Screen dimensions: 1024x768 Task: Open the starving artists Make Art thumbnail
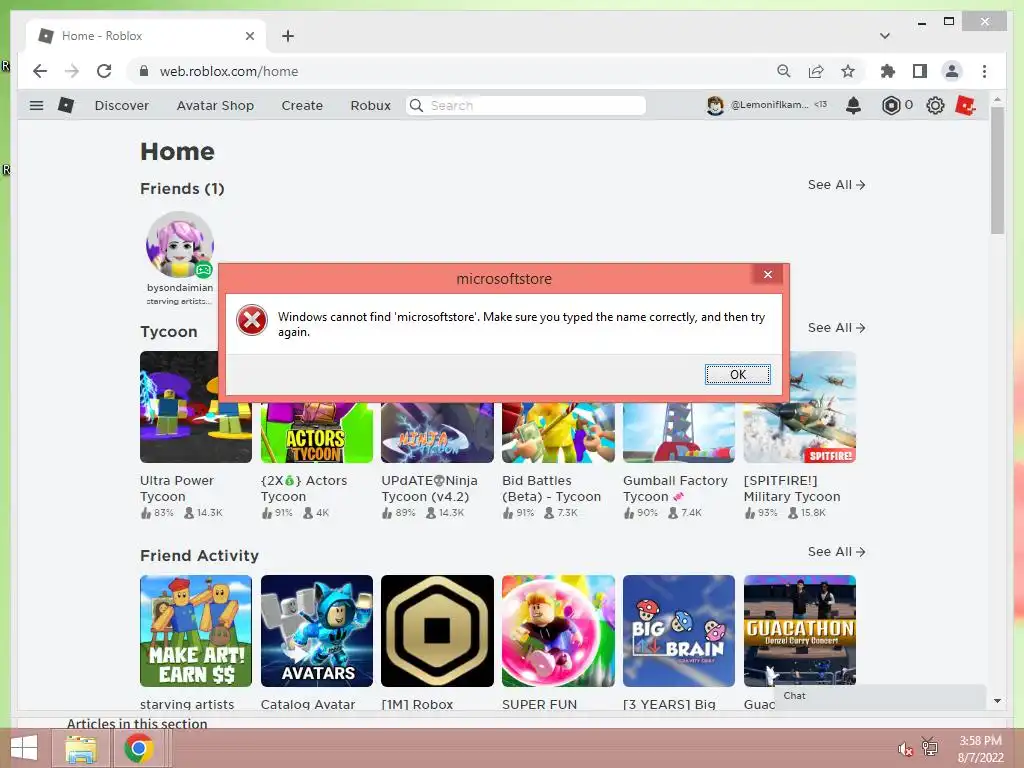point(196,631)
